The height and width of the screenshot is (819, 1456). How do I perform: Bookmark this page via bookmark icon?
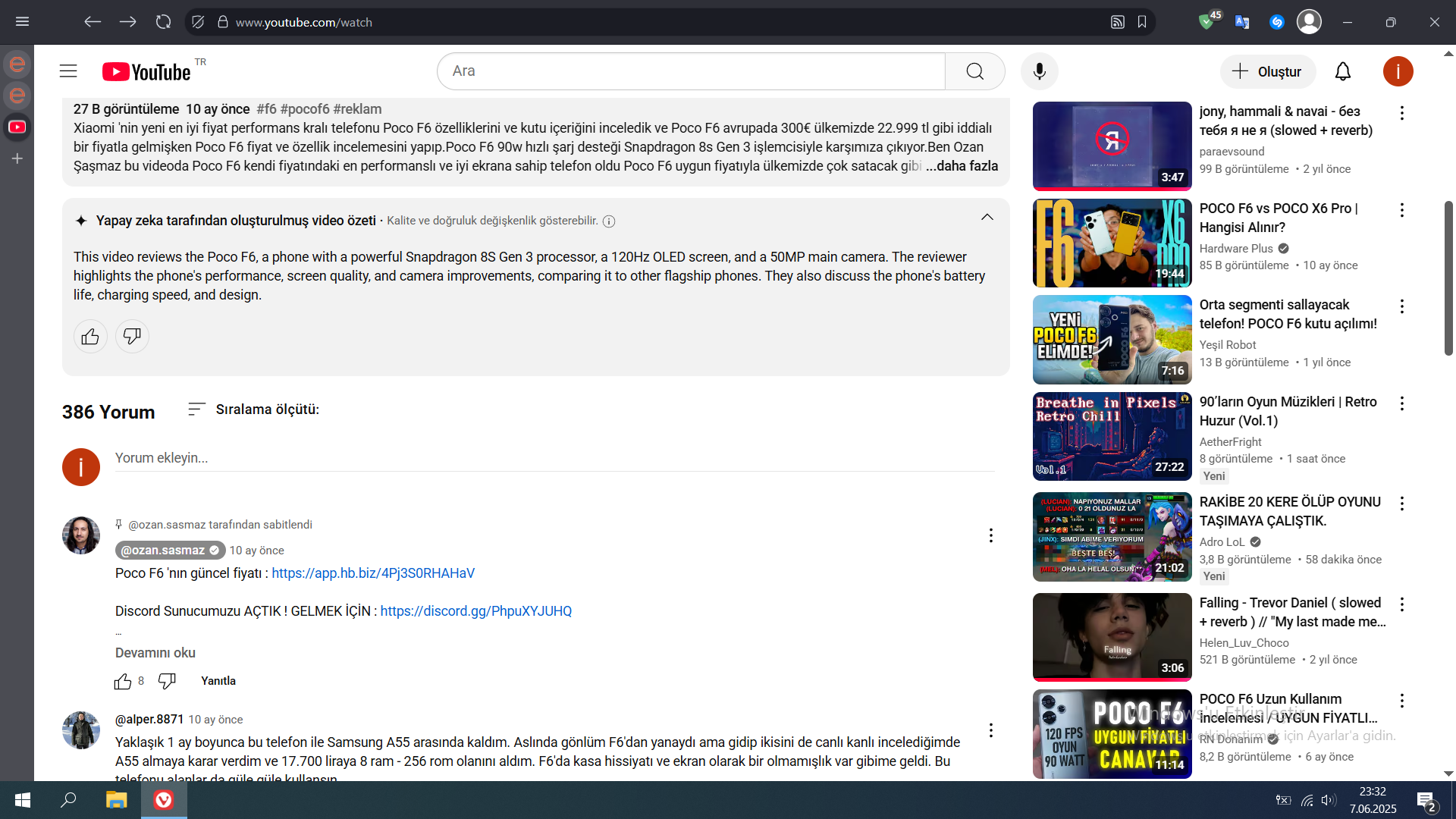coord(1142,22)
